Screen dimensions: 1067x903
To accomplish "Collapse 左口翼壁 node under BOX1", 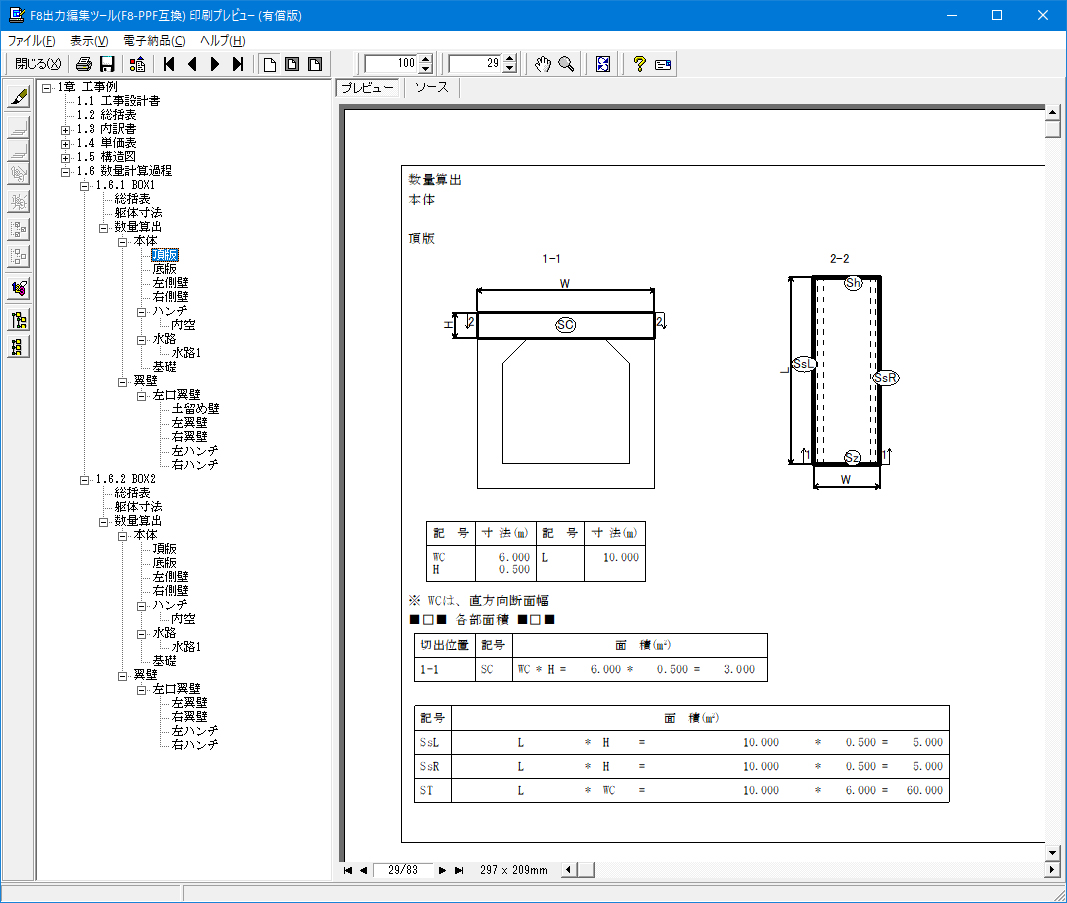I will coord(142,396).
